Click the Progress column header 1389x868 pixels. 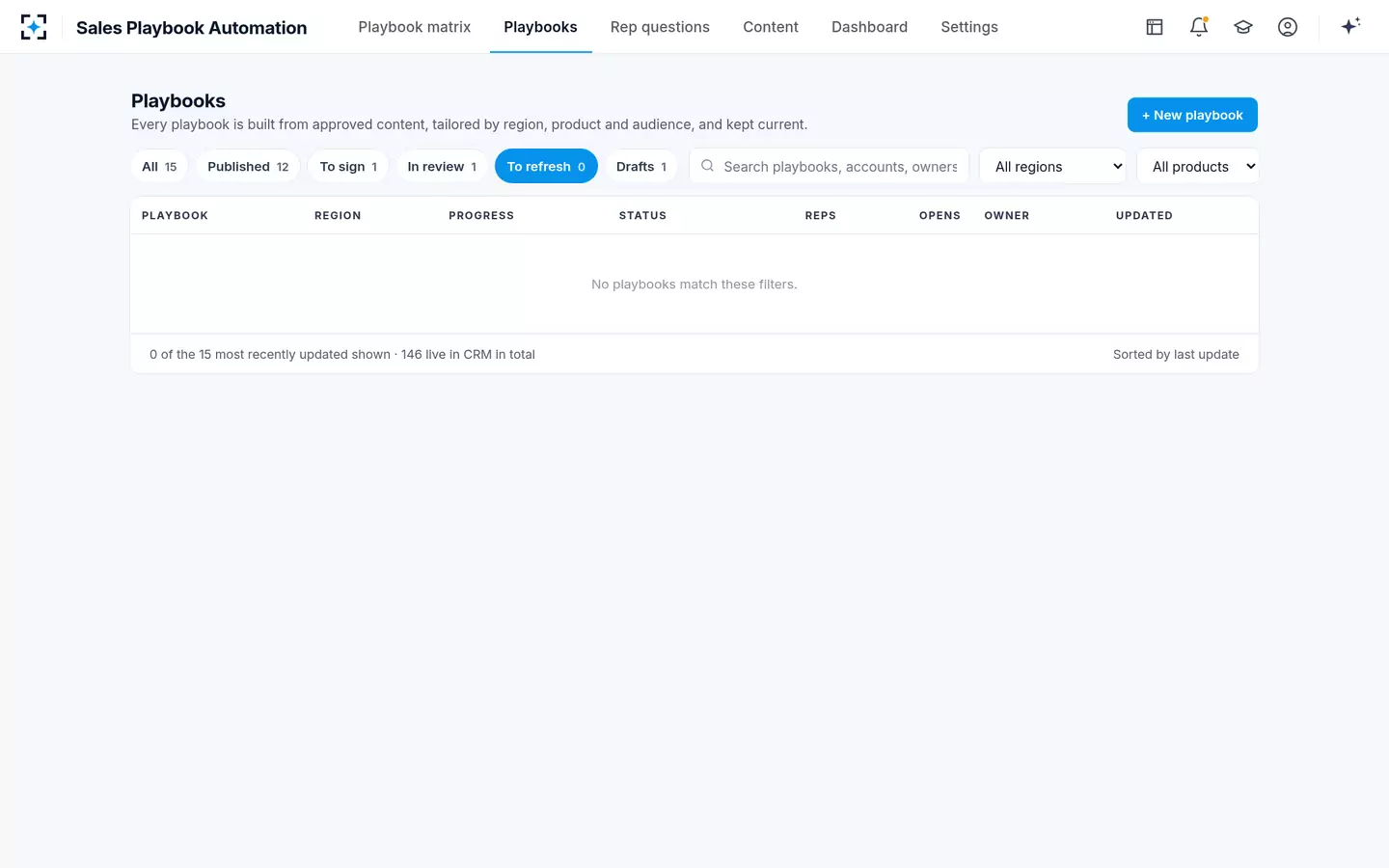481,216
